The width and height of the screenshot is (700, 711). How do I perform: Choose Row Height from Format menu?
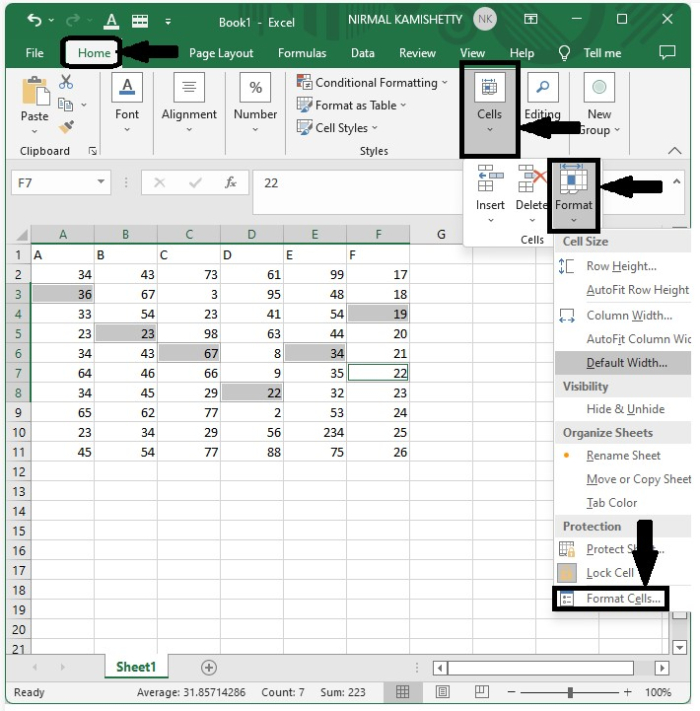point(621,266)
